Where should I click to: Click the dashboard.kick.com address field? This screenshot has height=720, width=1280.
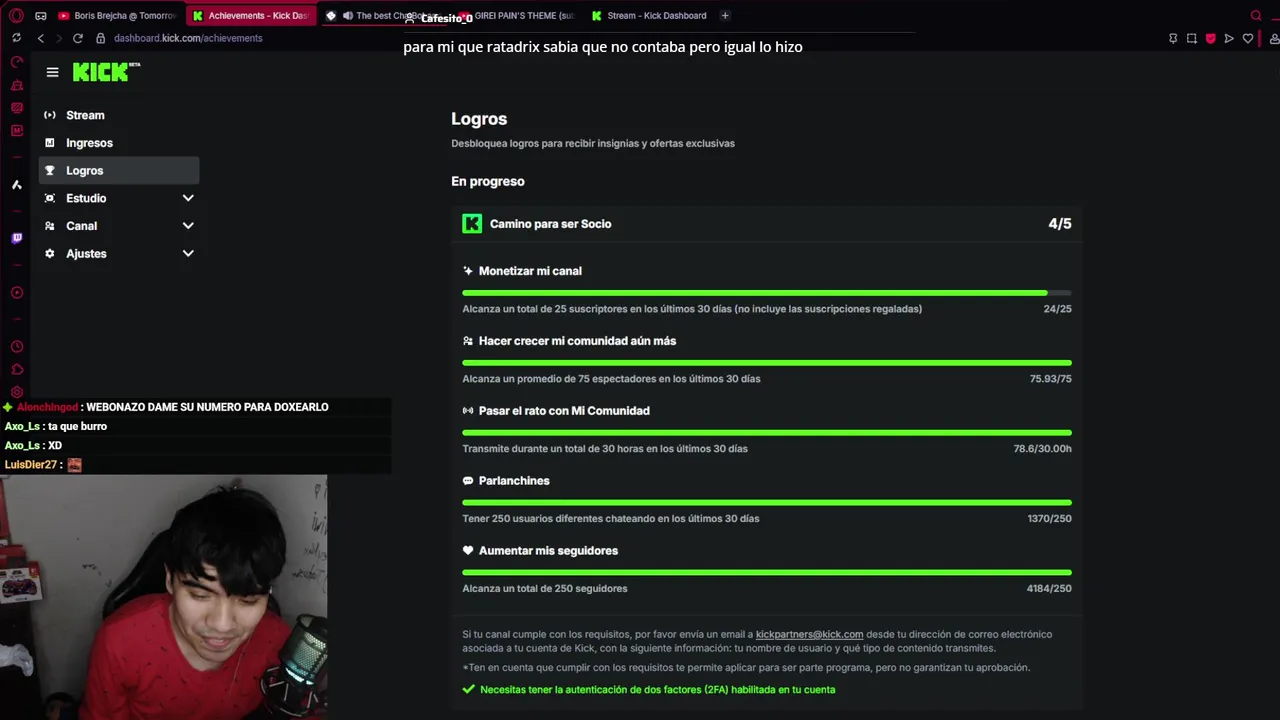(188, 38)
